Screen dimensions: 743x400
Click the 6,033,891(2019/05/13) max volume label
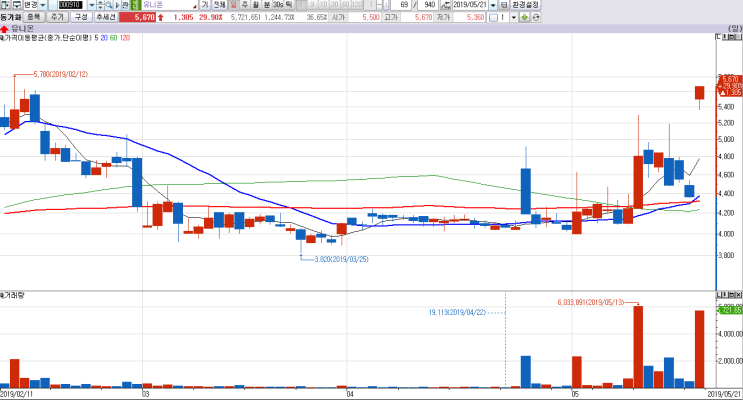pyautogui.click(x=591, y=302)
